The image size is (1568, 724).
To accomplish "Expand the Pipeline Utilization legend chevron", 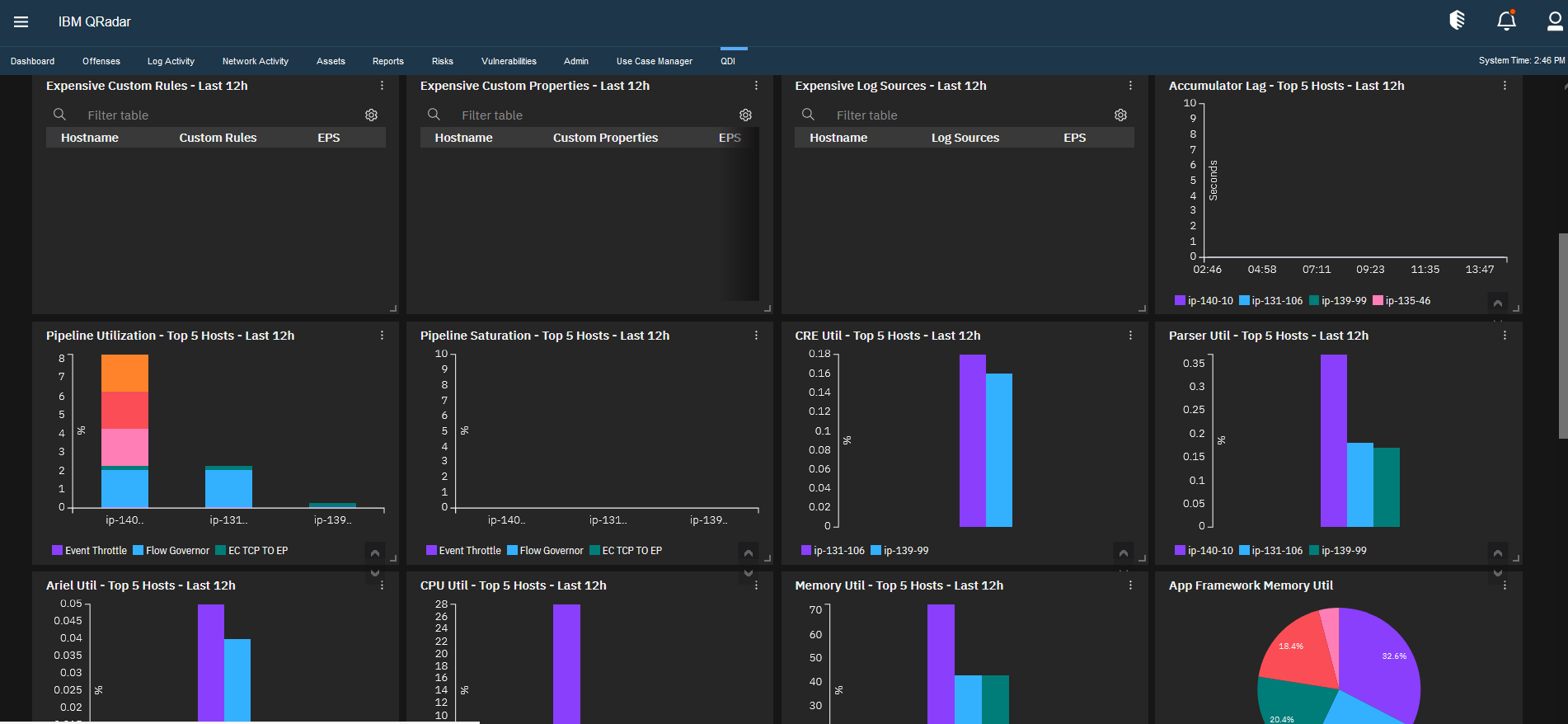I will pos(375,552).
